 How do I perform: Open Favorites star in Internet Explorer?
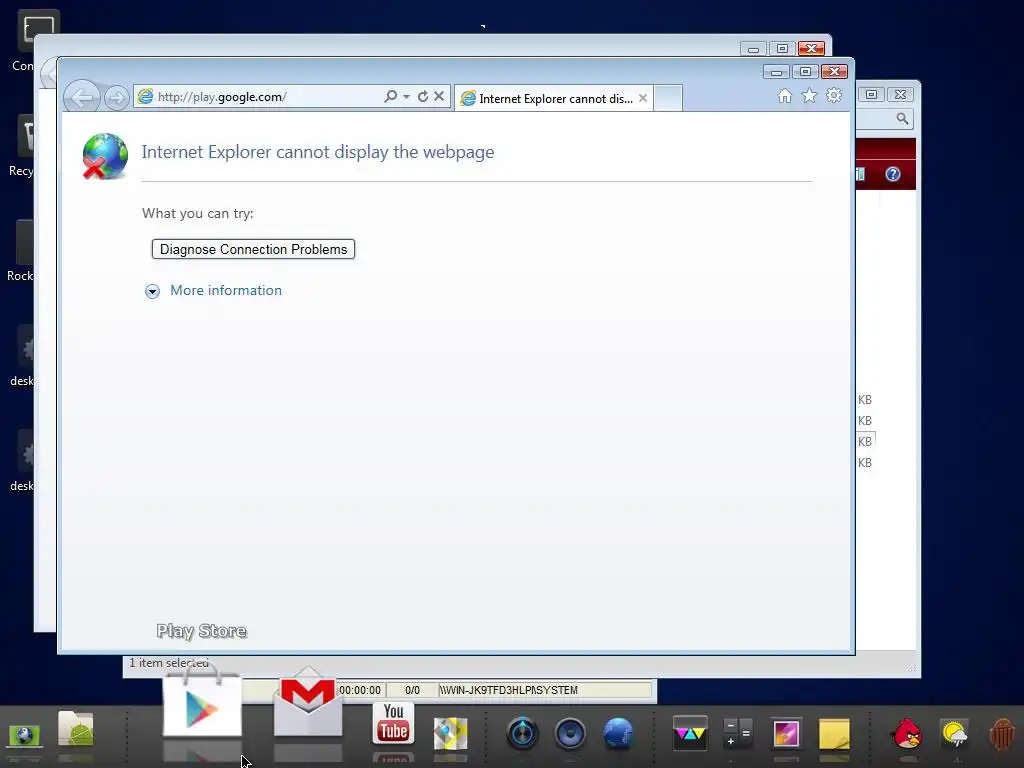(x=809, y=96)
